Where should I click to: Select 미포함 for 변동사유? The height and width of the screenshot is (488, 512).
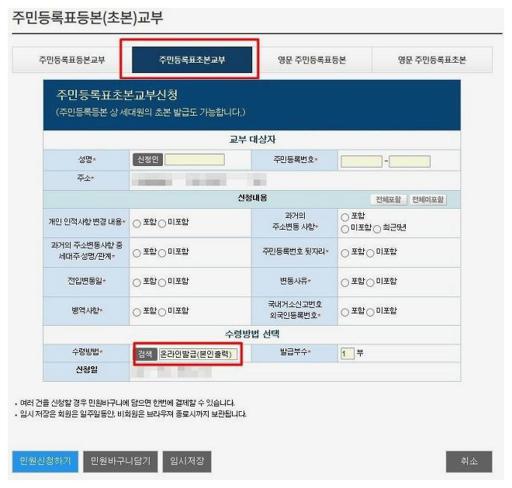pos(370,283)
